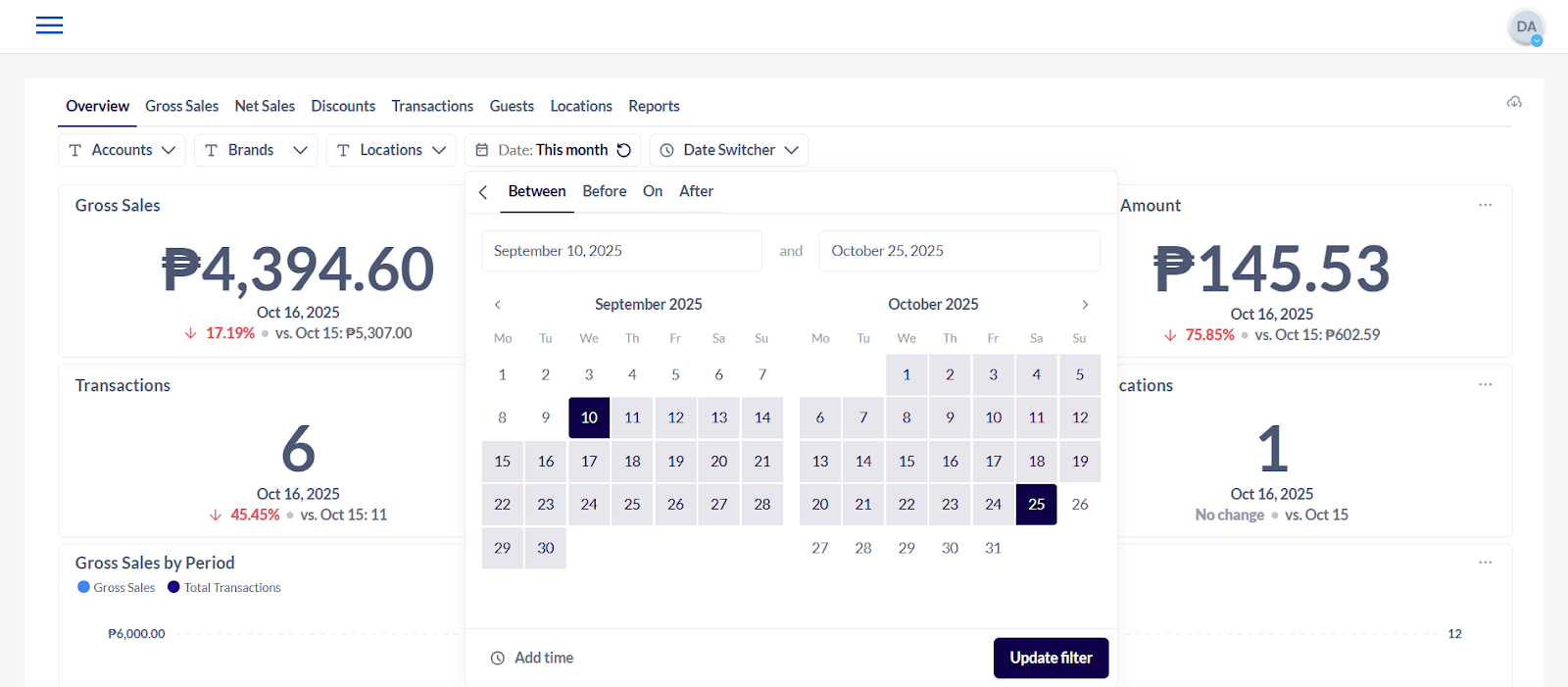The image size is (1568, 687).
Task: Click the cloud download icon
Action: 1514,102
